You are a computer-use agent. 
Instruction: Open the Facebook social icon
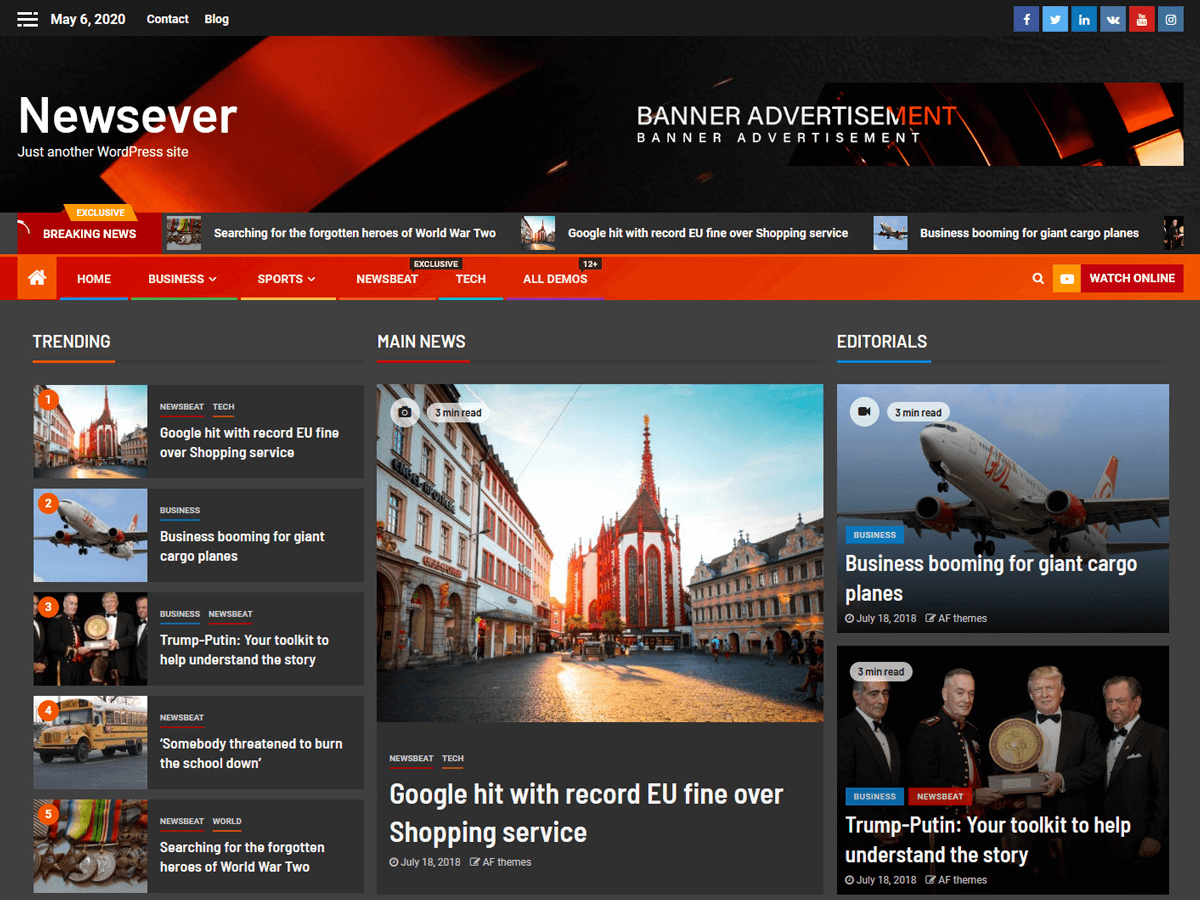click(x=1025, y=18)
